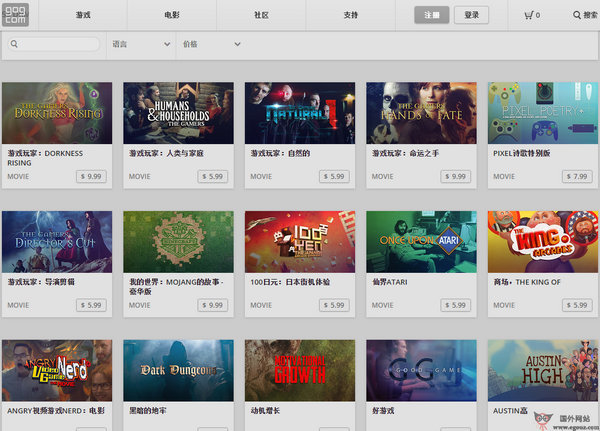Click $5.99 price on 100日元 card
Image resolution: width=600 pixels, height=431 pixels.
[x=334, y=305]
